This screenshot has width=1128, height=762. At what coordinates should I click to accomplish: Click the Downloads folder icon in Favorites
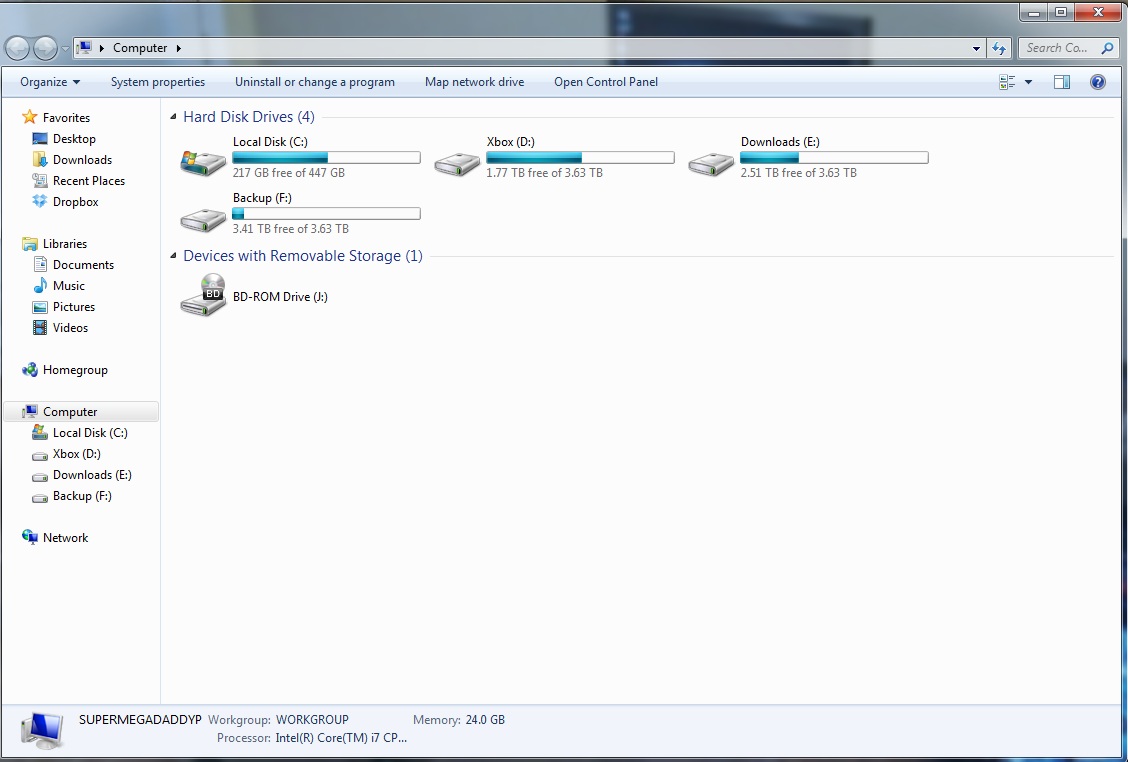pyautogui.click(x=40, y=160)
